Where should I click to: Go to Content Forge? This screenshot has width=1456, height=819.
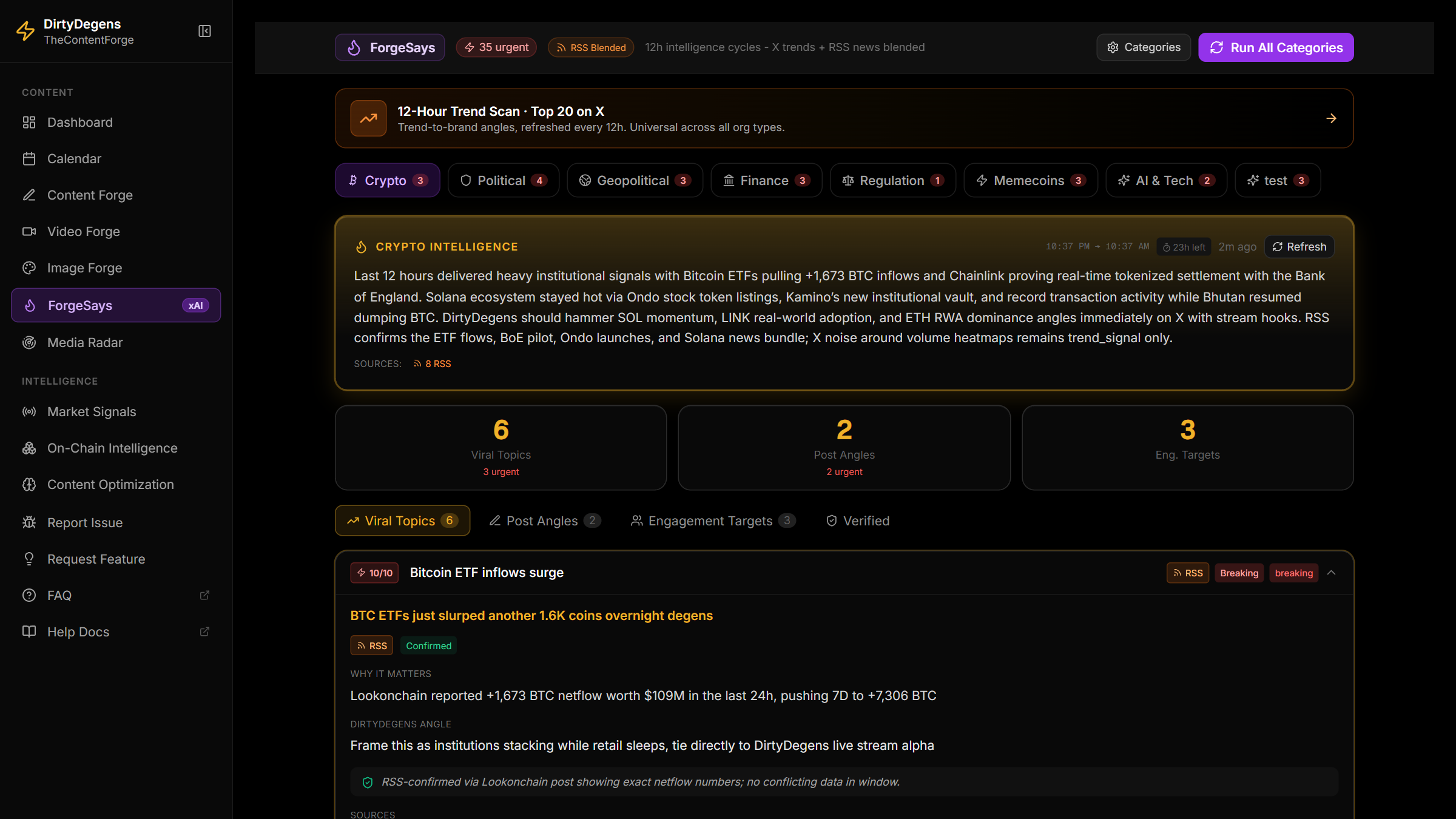point(116,195)
